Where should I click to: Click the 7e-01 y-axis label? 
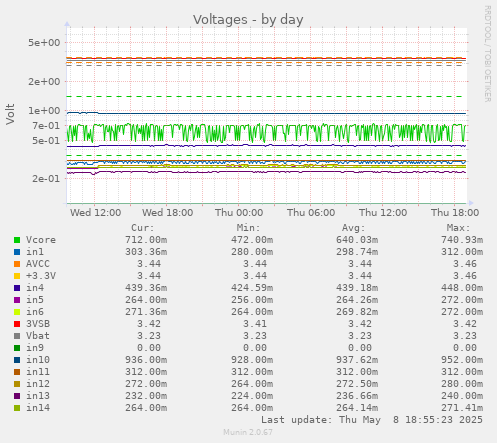point(46,126)
